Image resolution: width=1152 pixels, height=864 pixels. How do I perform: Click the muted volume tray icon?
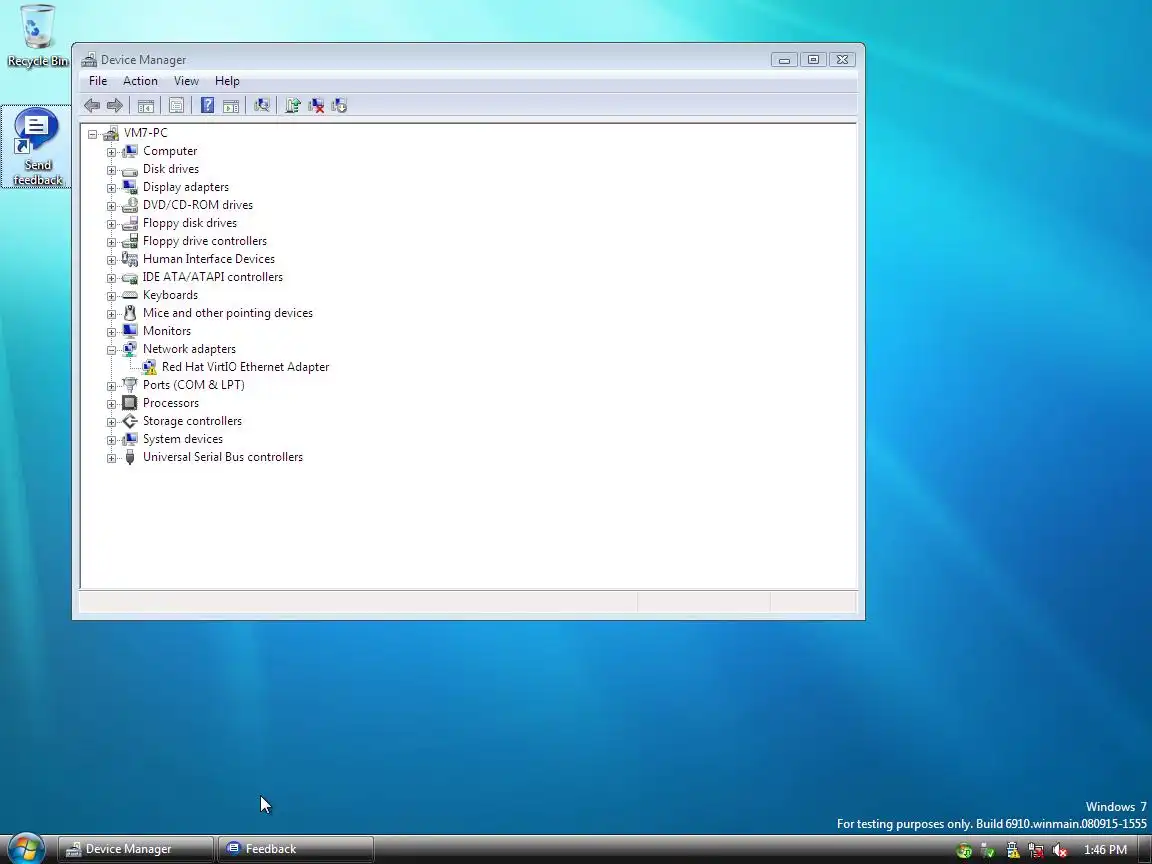click(1059, 851)
